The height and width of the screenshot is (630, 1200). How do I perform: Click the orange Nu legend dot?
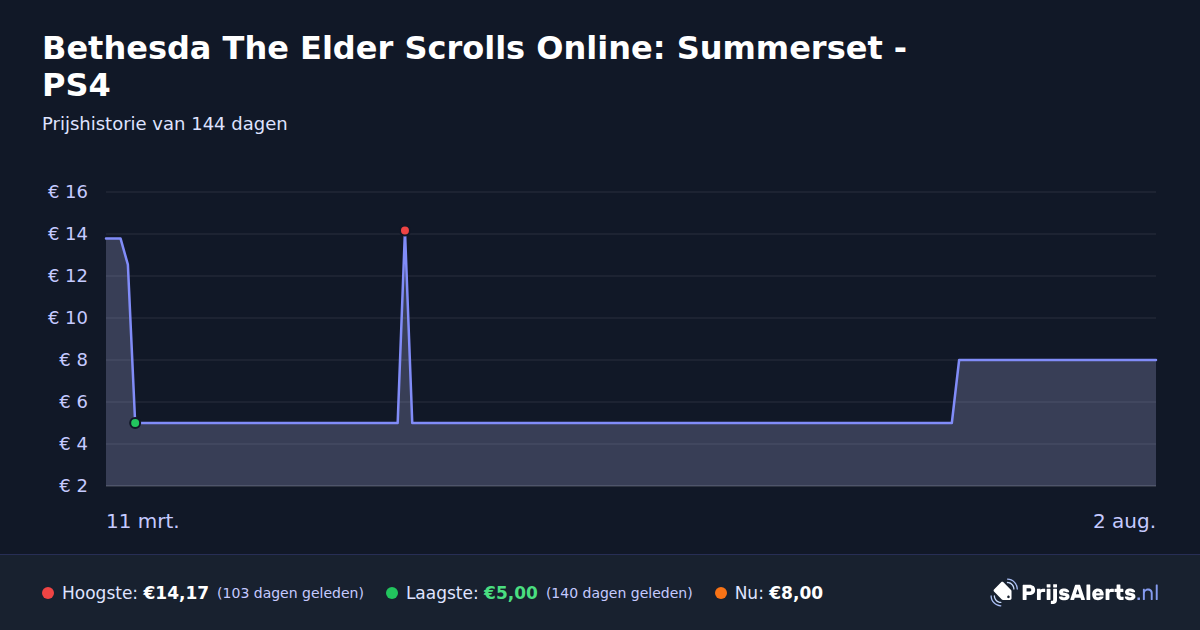[x=721, y=593]
